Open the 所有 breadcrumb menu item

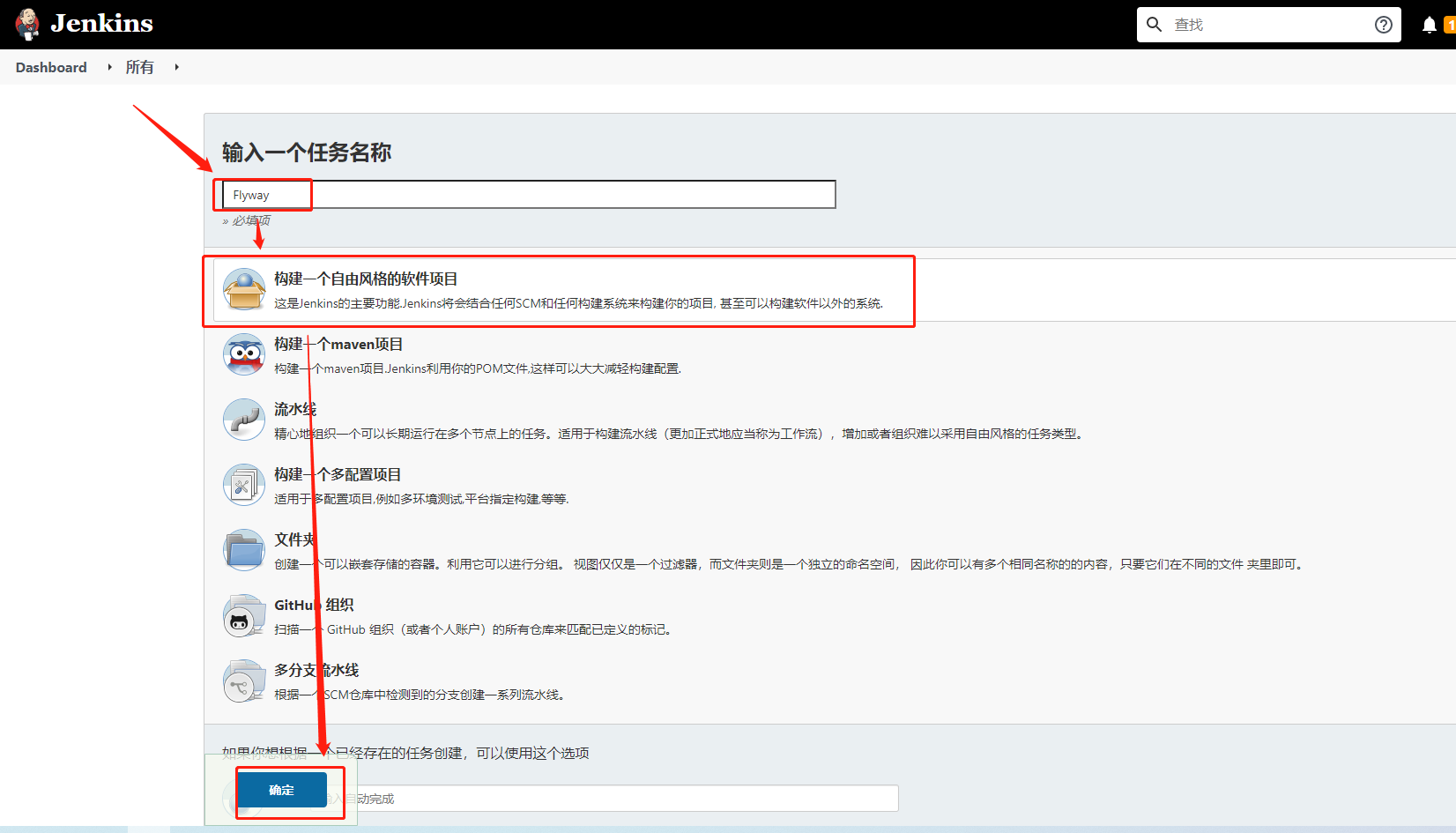tap(140, 67)
